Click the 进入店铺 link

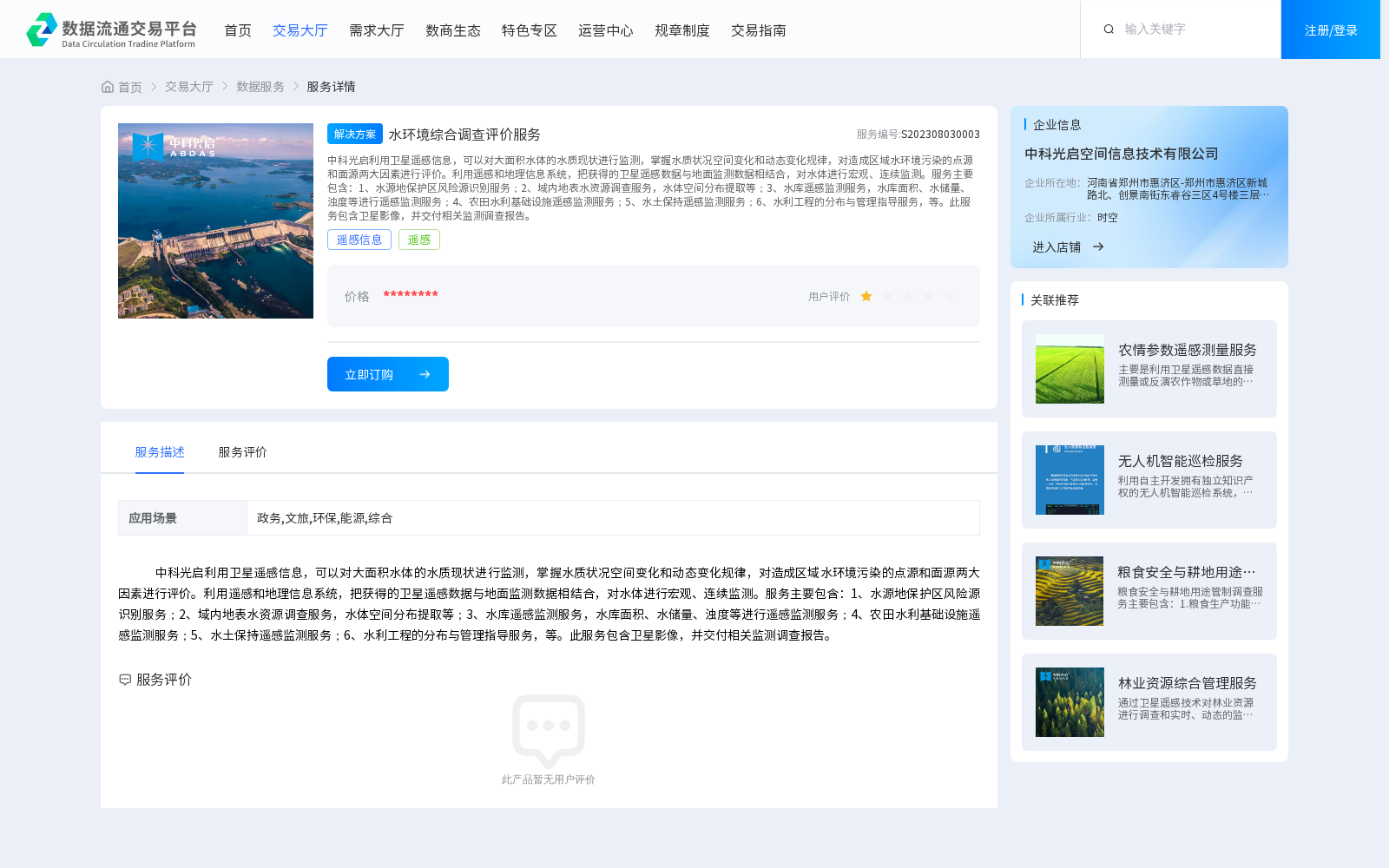(x=1057, y=247)
